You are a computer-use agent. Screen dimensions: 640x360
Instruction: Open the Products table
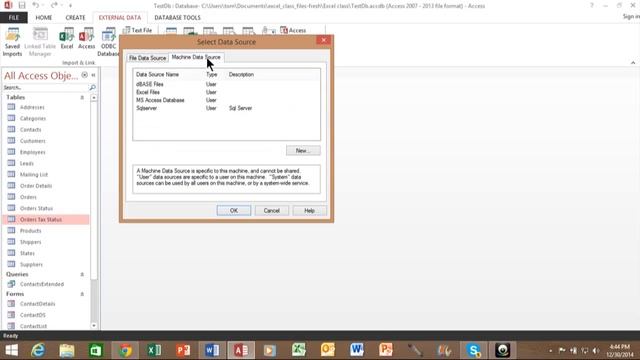coord(31,231)
